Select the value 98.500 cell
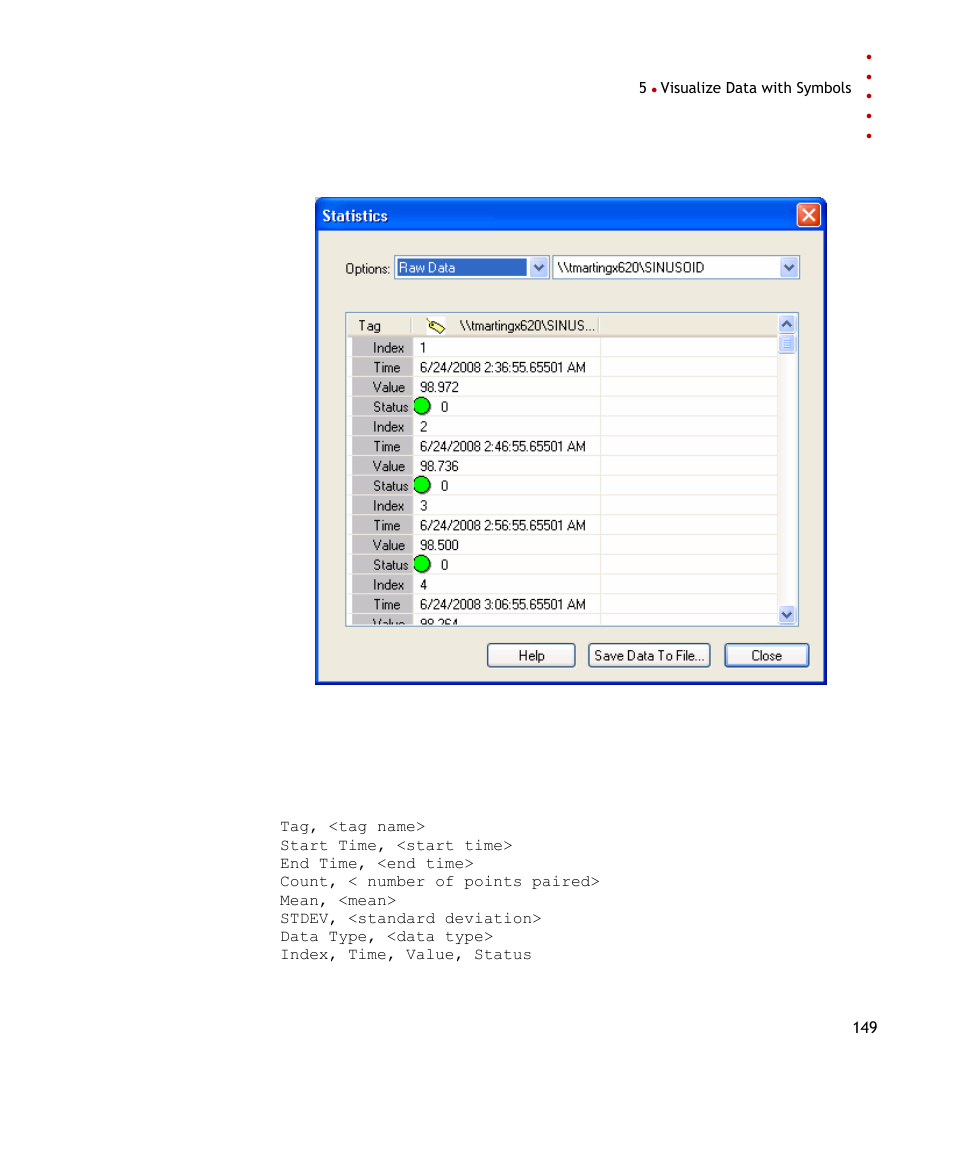 (x=506, y=546)
